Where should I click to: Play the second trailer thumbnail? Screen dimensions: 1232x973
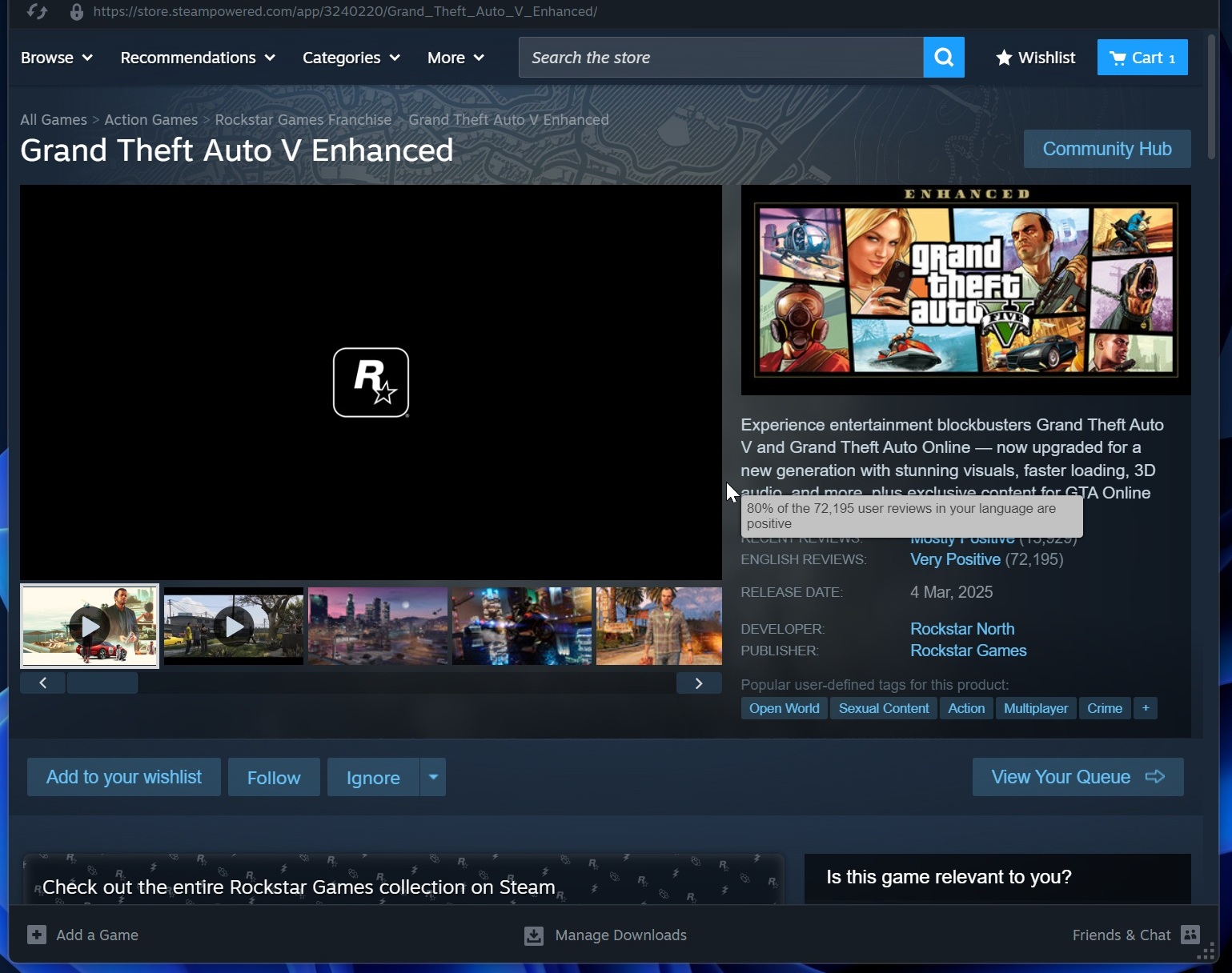[234, 626]
